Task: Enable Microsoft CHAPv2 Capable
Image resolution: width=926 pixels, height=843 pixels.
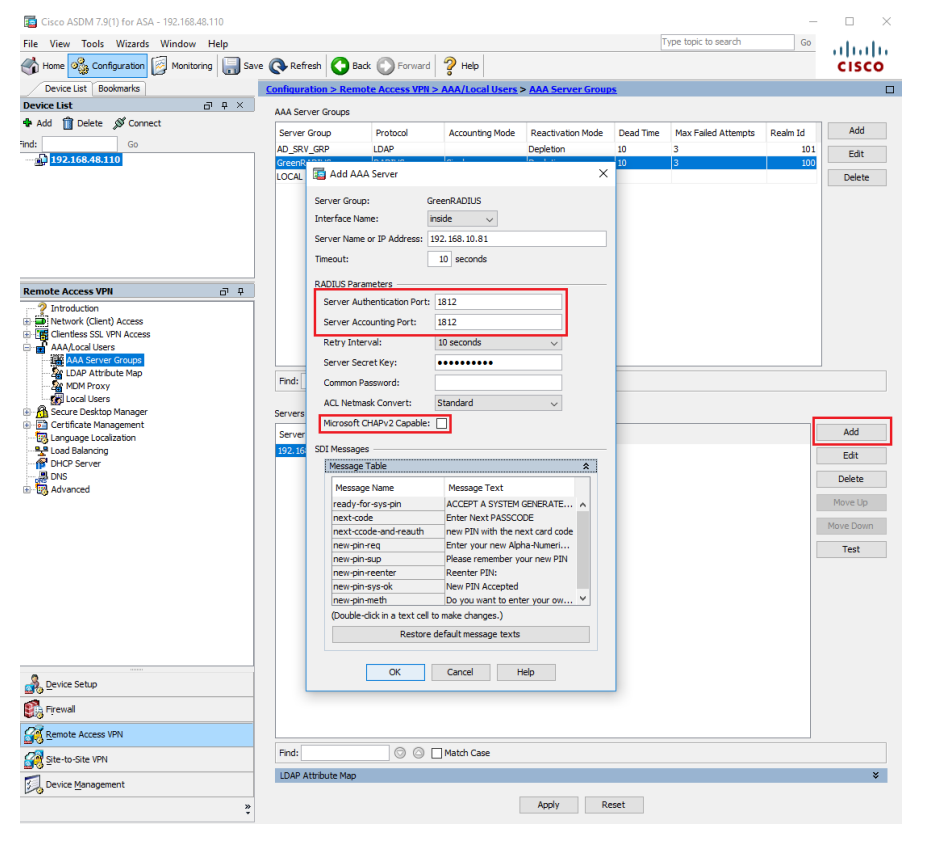Action: [441, 423]
